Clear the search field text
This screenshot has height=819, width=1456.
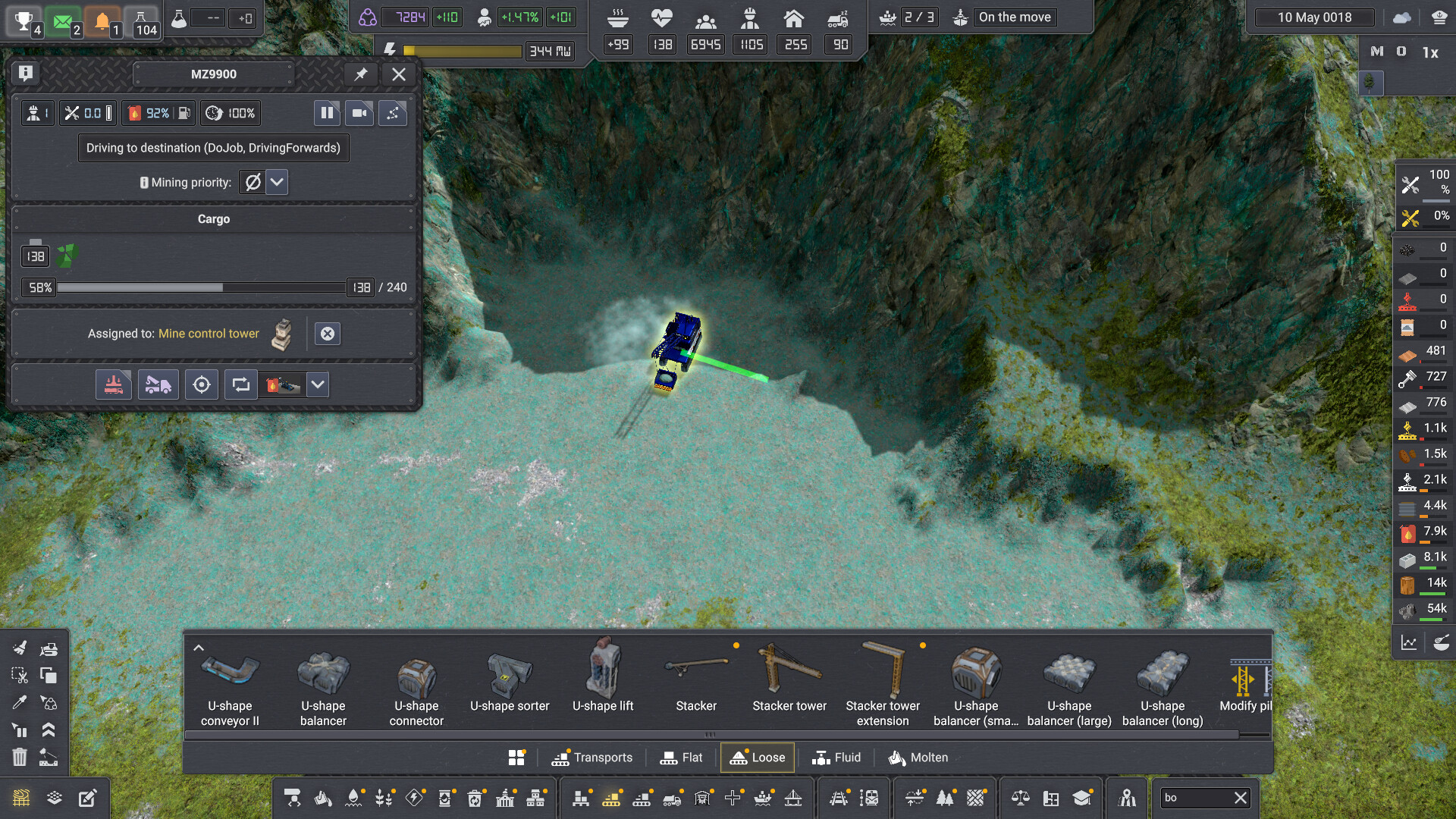(1241, 798)
